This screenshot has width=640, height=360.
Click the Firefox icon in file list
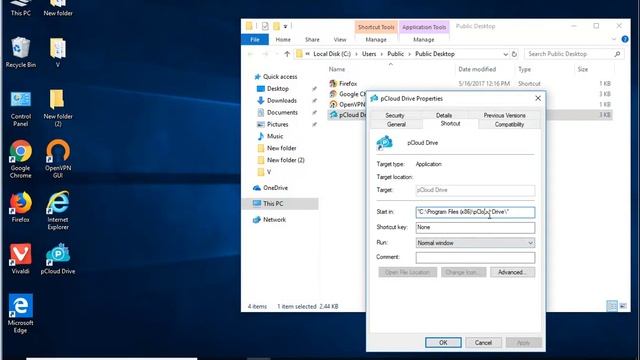(333, 83)
